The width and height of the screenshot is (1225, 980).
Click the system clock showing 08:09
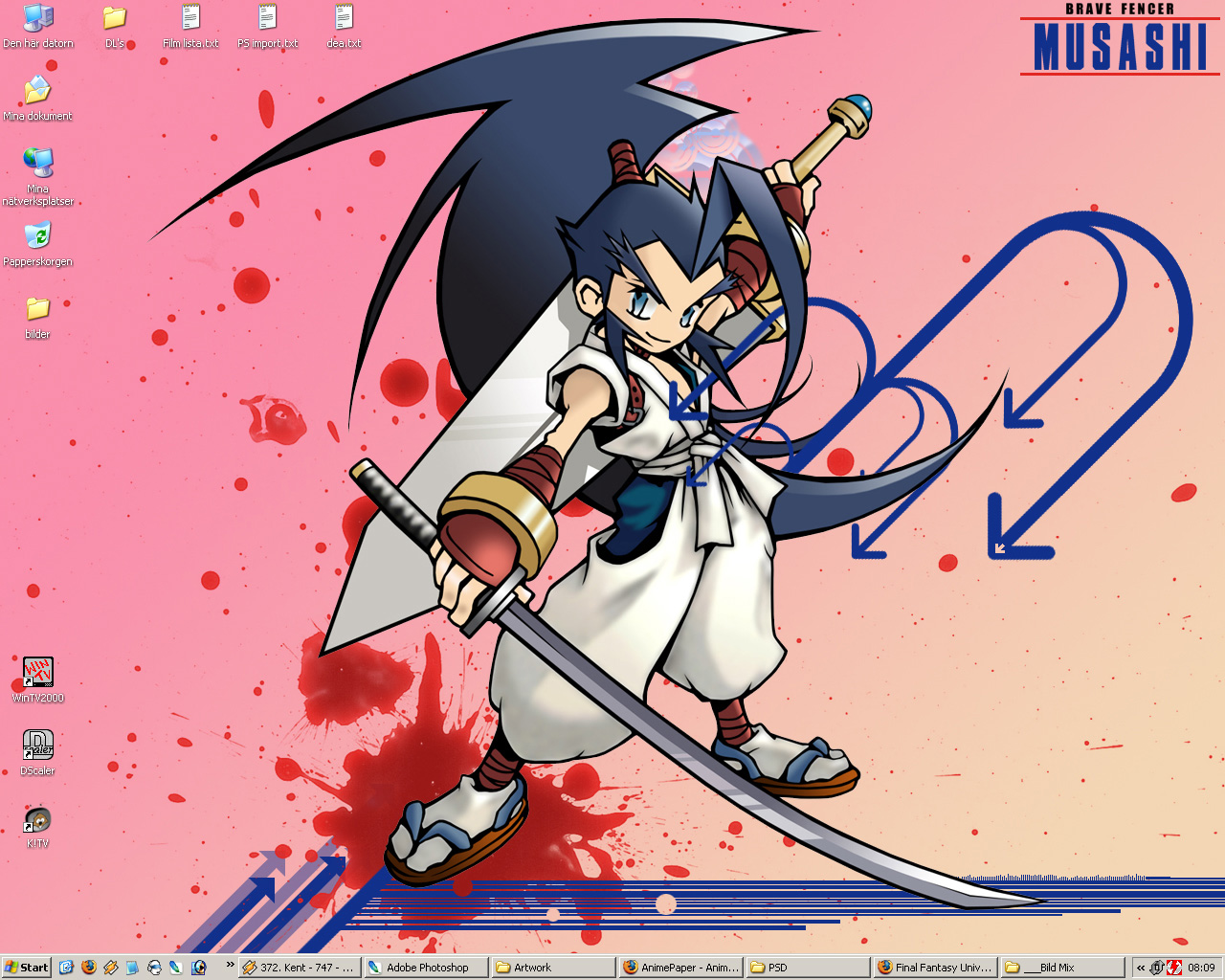(x=1201, y=968)
